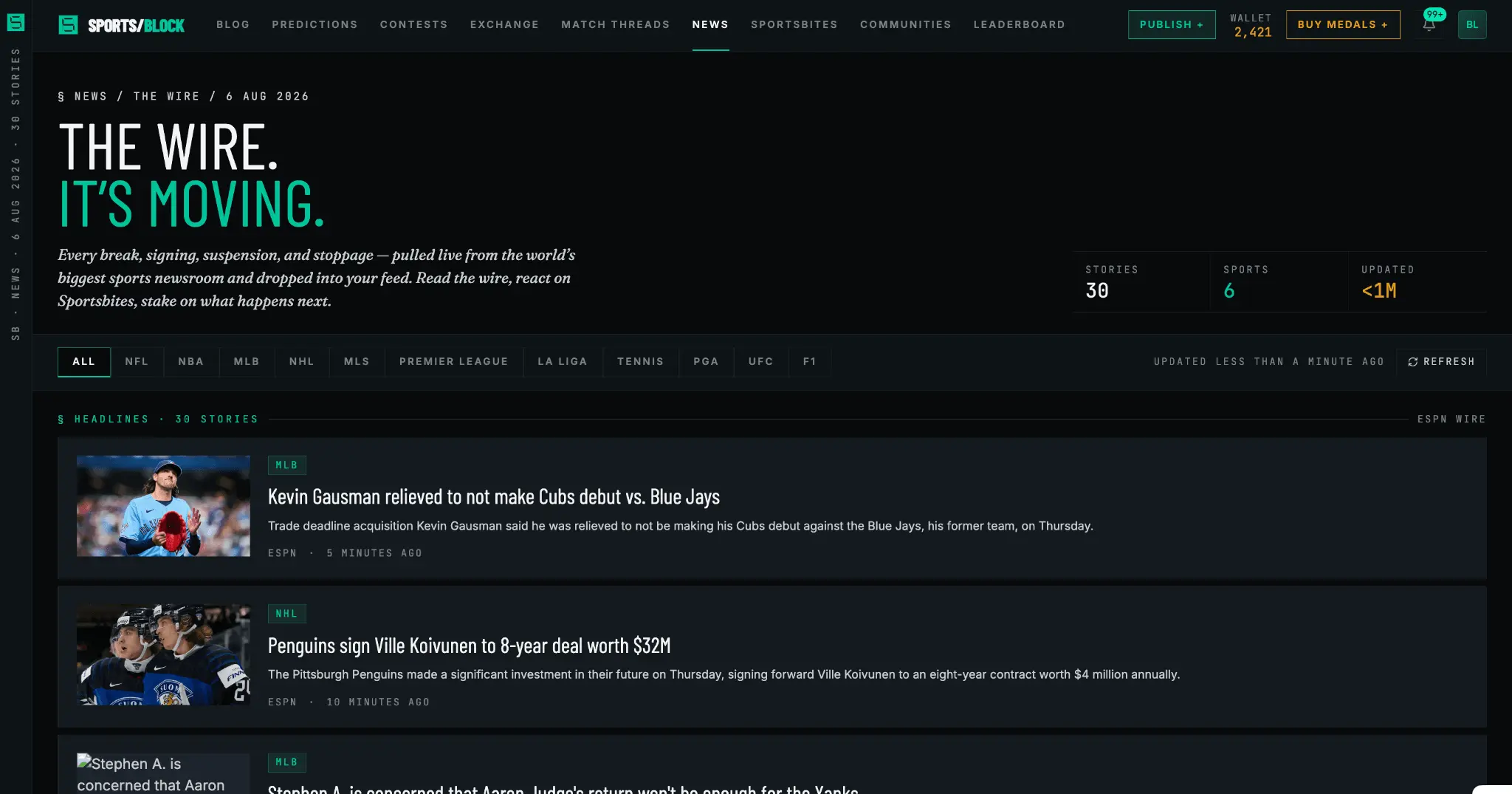This screenshot has width=1512, height=794.
Task: Click the Updated <1M stat
Action: tap(1379, 291)
